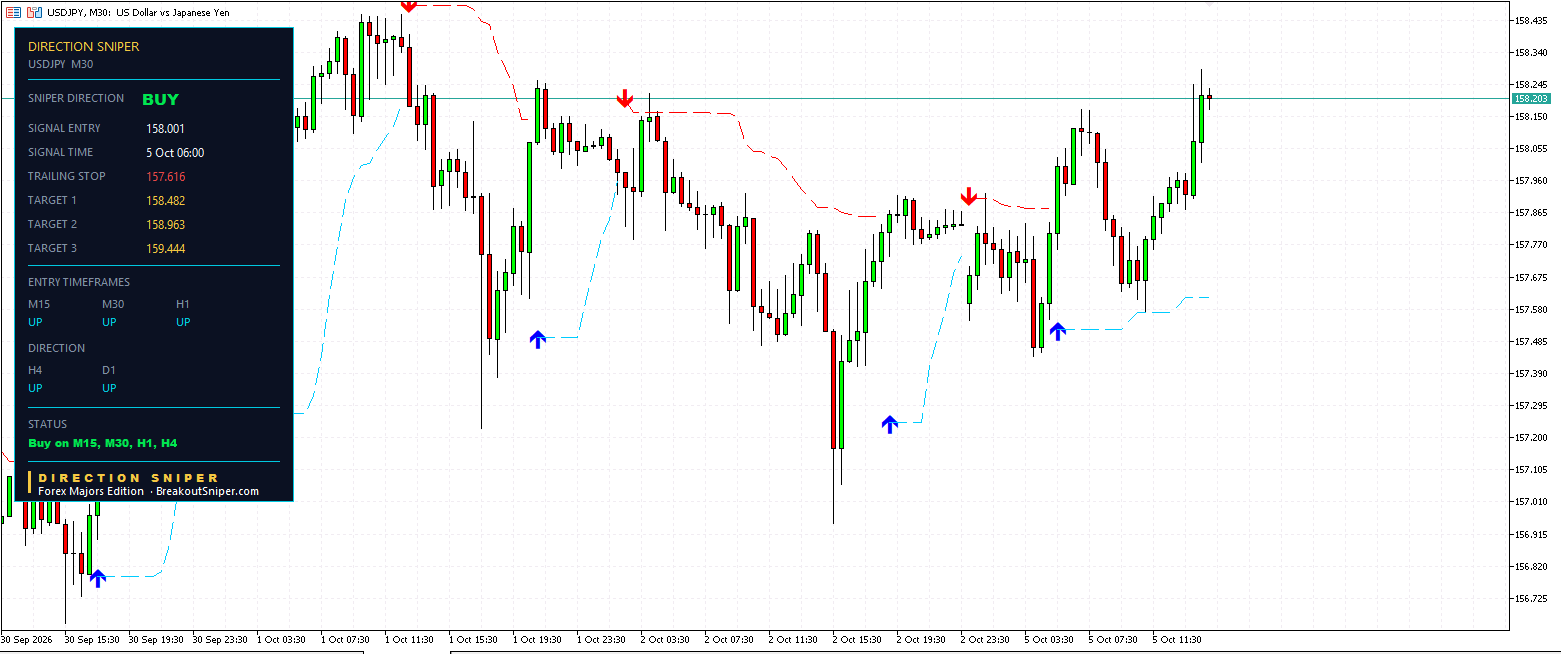This screenshot has height=654, width=1561.
Task: Select the blue buy arrow near 5 Oct 03:30
Action: tap(1058, 331)
